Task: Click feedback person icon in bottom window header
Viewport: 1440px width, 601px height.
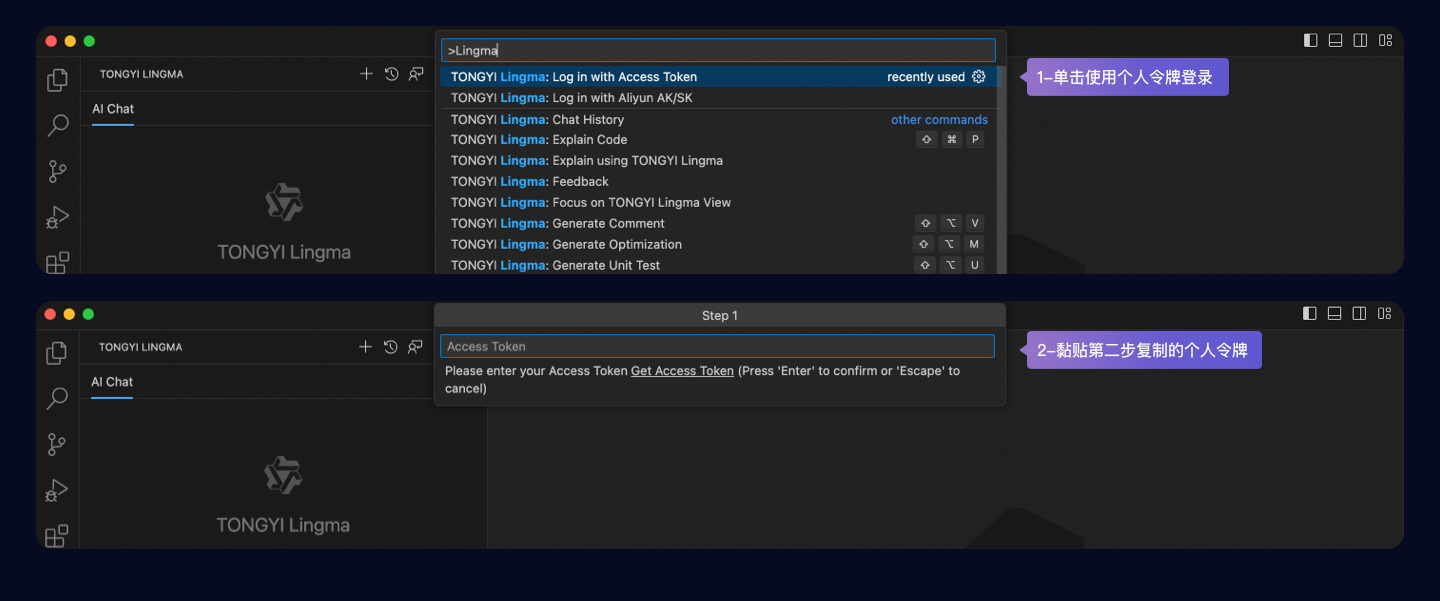Action: 416,347
